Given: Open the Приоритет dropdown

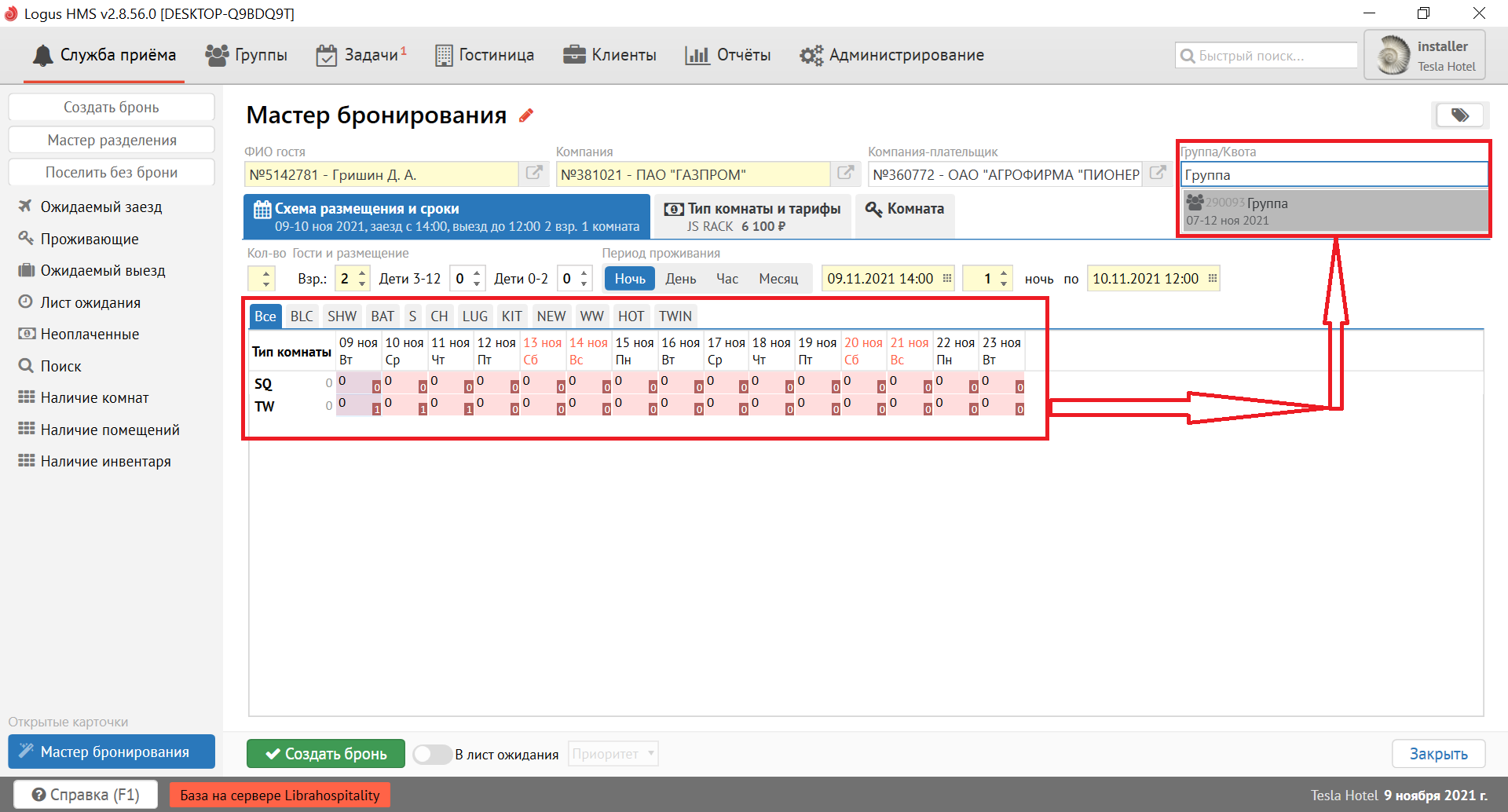Looking at the screenshot, I should coord(613,755).
